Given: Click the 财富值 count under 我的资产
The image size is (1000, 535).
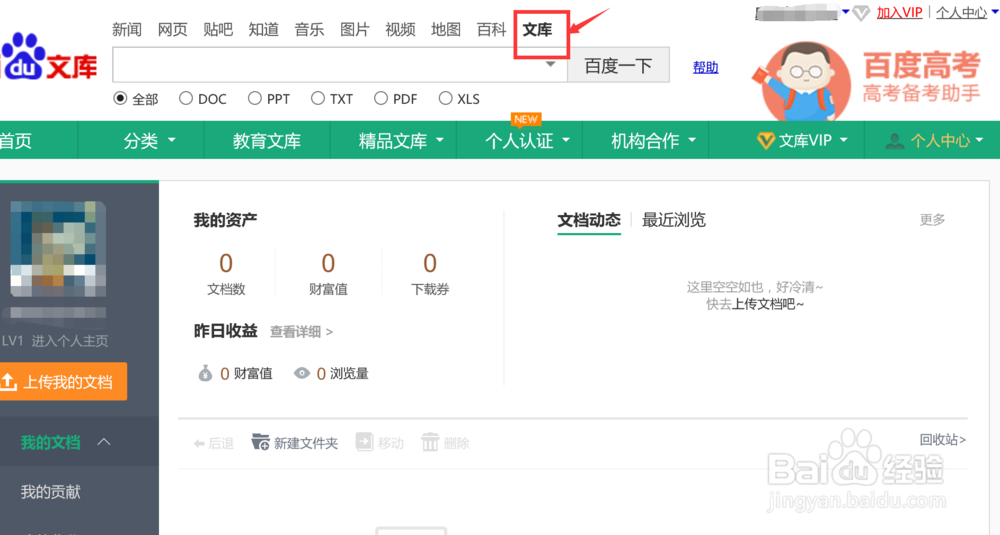Looking at the screenshot, I should (x=328, y=263).
